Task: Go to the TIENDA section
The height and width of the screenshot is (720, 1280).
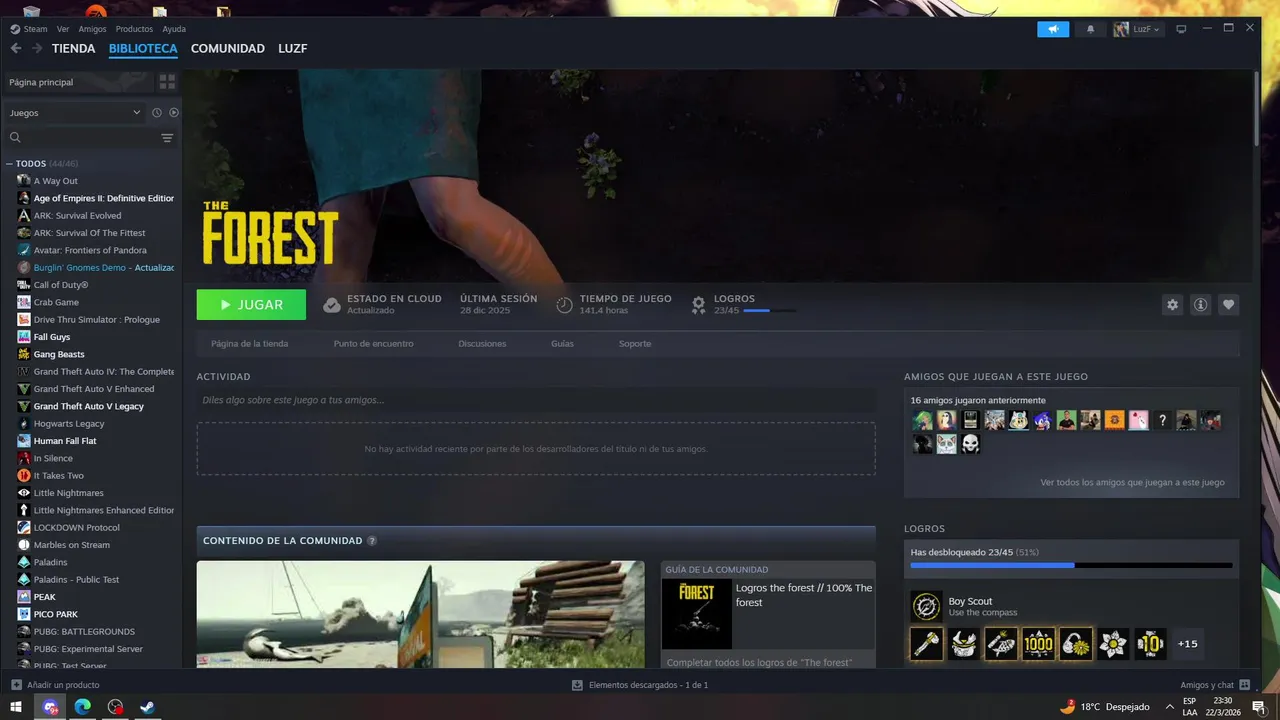Action: [x=74, y=48]
